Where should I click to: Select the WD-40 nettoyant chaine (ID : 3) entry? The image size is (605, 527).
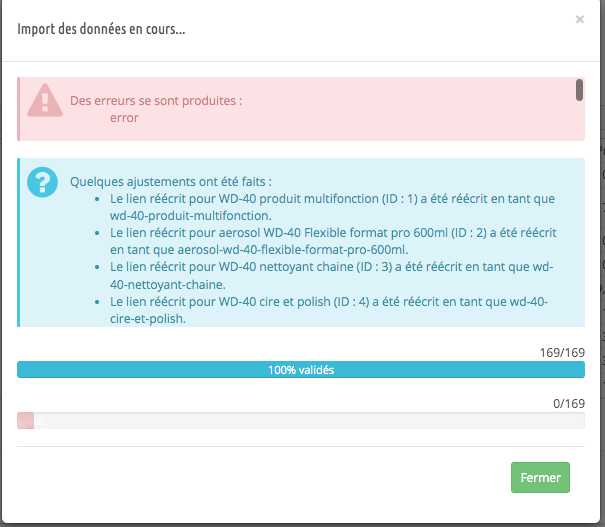click(x=330, y=274)
